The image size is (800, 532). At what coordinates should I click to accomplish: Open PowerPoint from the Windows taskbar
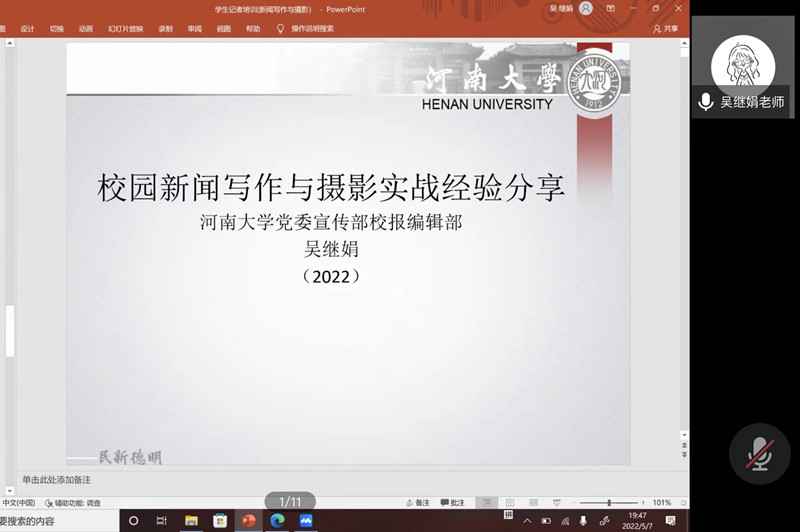coord(248,521)
